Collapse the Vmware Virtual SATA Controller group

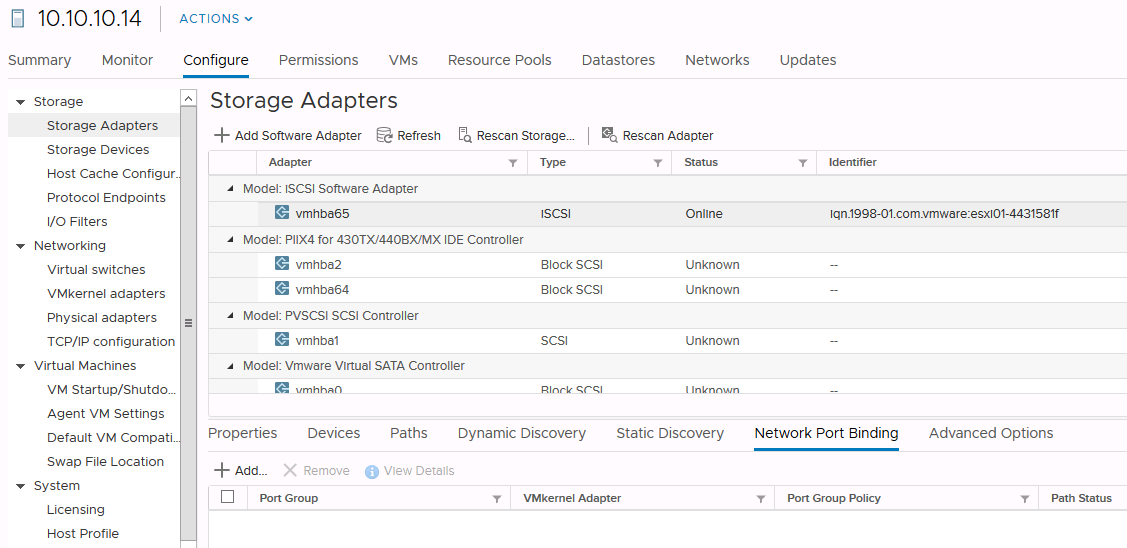click(231, 366)
